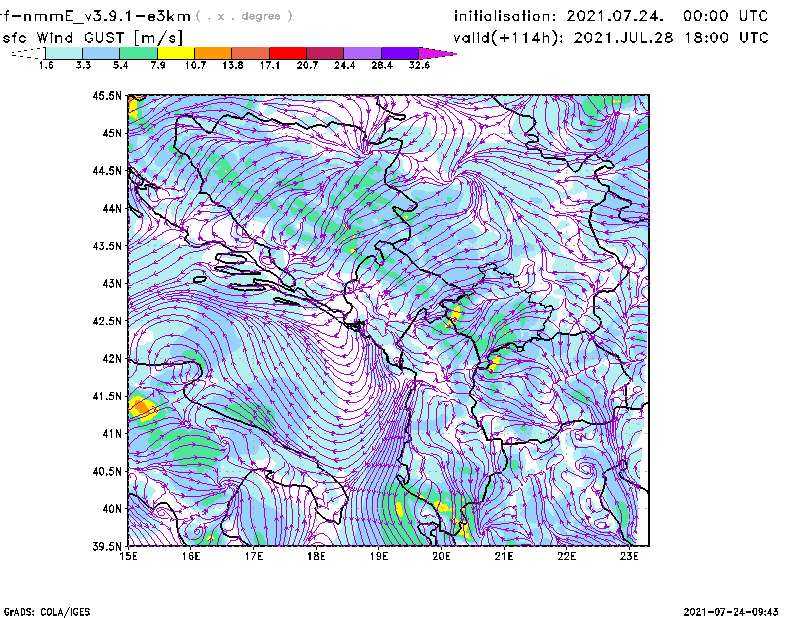Image resolution: width=800 pixels, height=618 pixels.
Task: Pick the salmon 13.8–17.1 legend swatch
Action: click(x=251, y=53)
